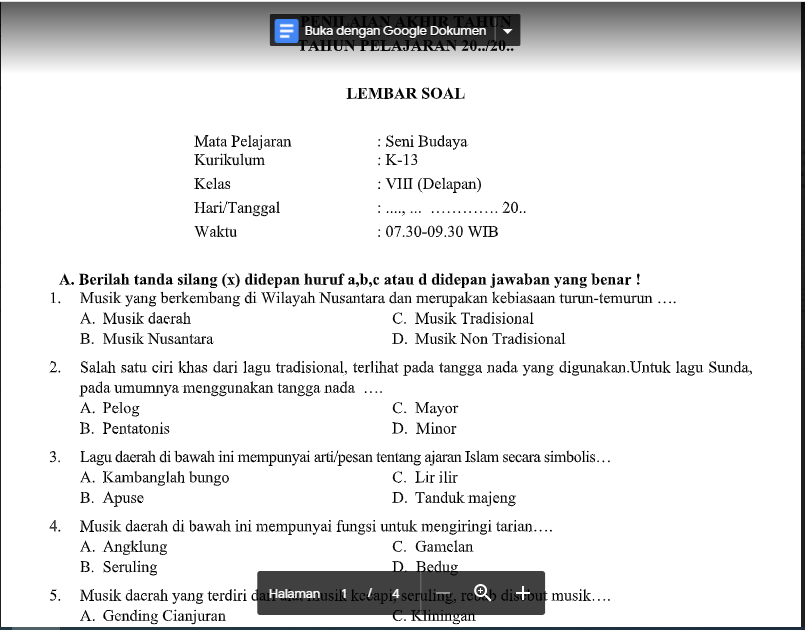Click the current page number 1 field

coord(344,594)
